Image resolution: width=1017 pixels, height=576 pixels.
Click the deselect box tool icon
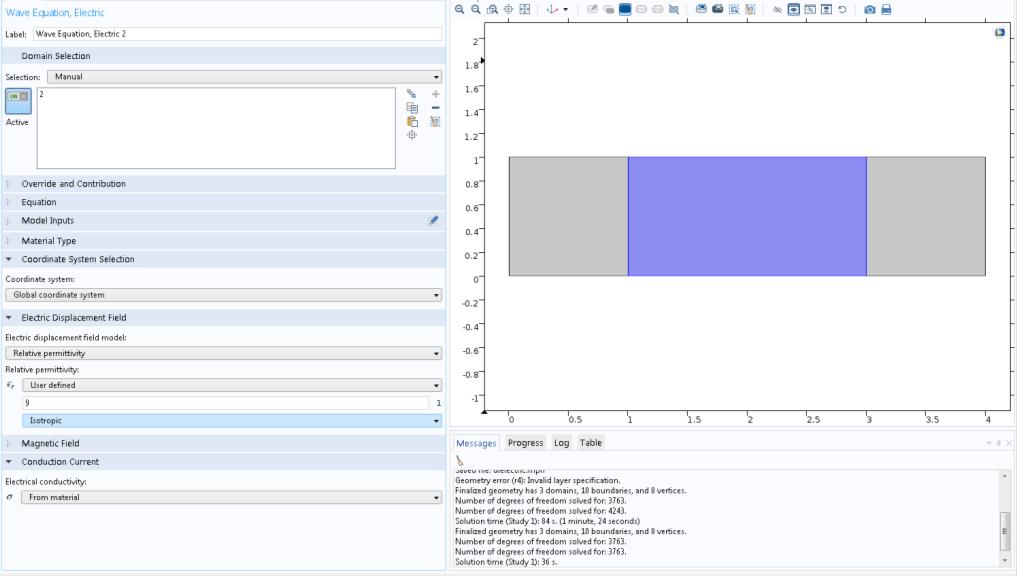click(x=750, y=10)
